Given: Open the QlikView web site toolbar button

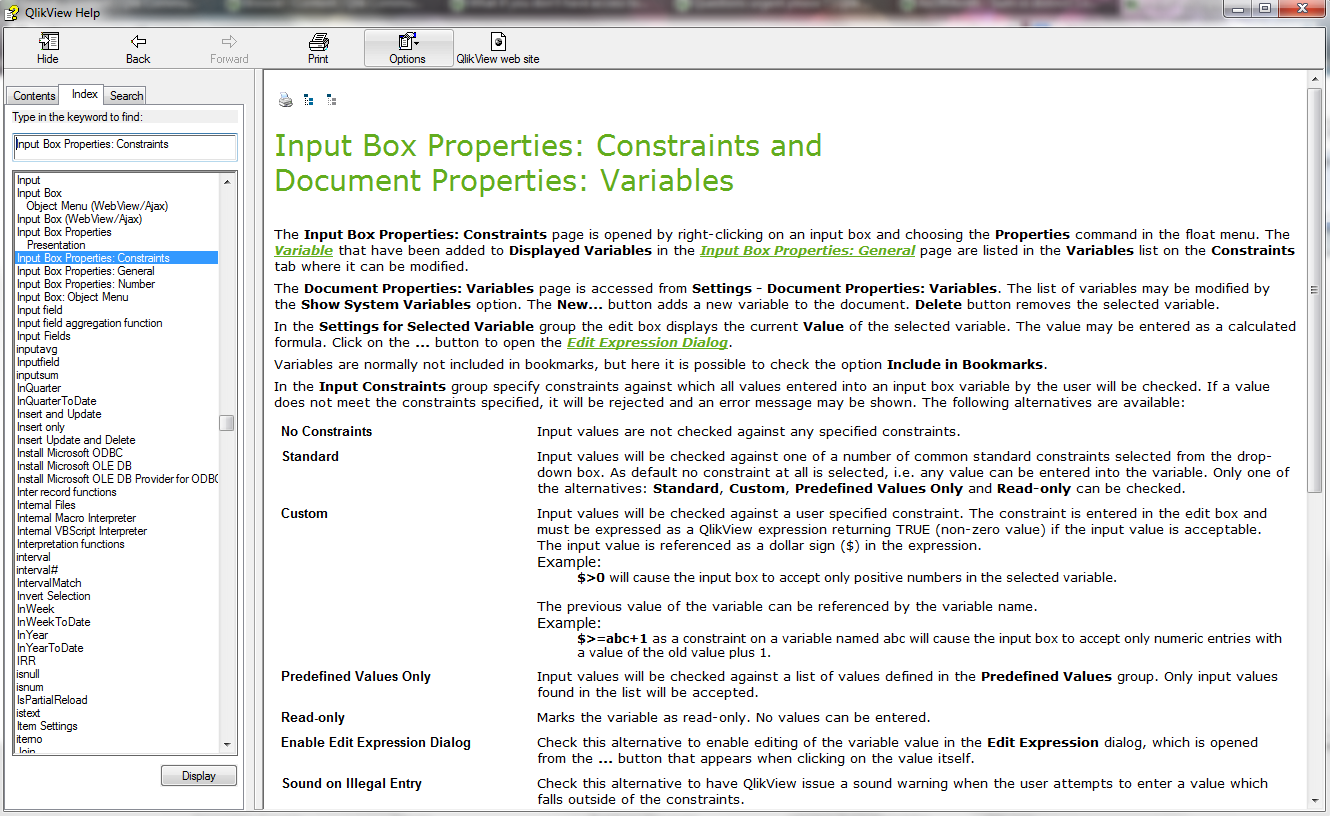Looking at the screenshot, I should coord(498,48).
